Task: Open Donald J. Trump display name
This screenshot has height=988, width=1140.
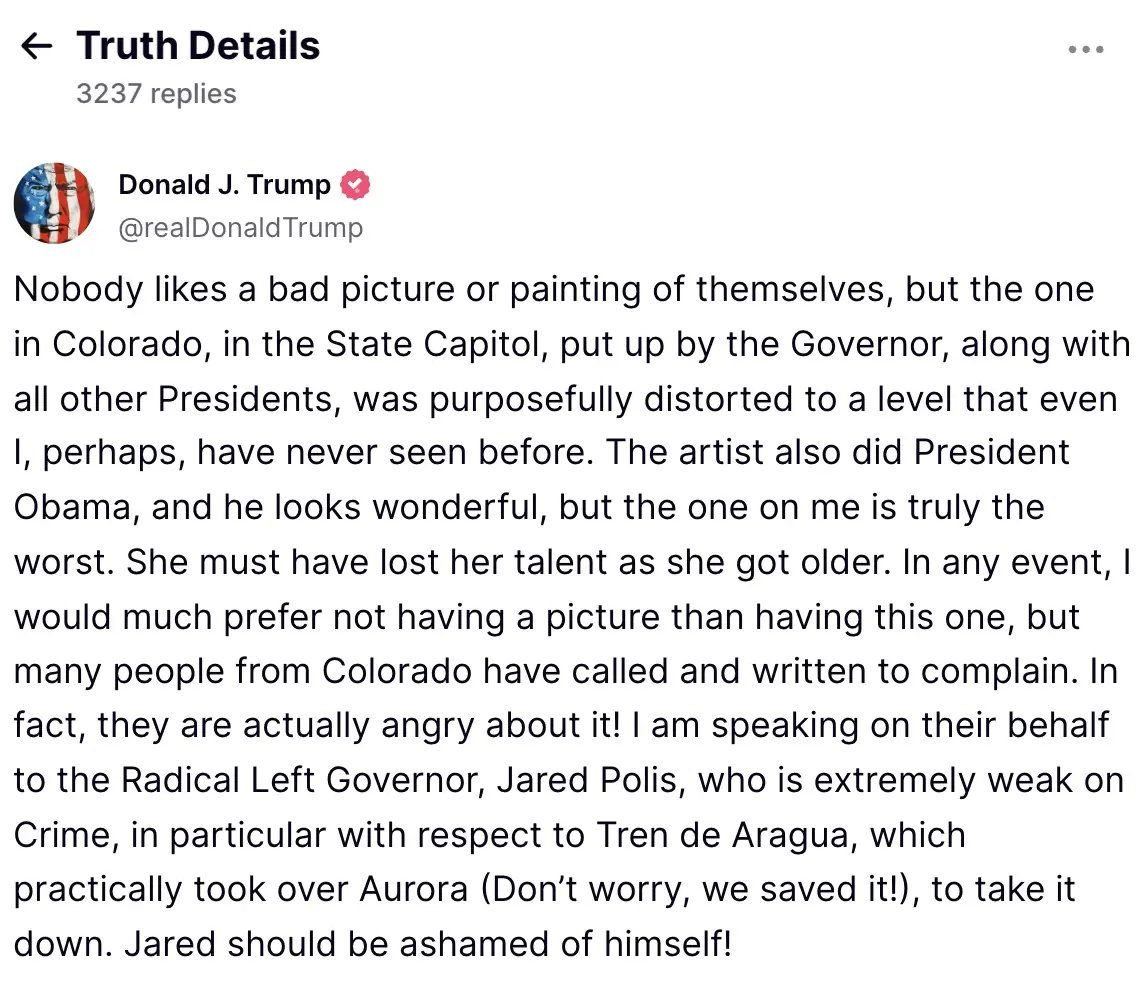Action: [224, 185]
